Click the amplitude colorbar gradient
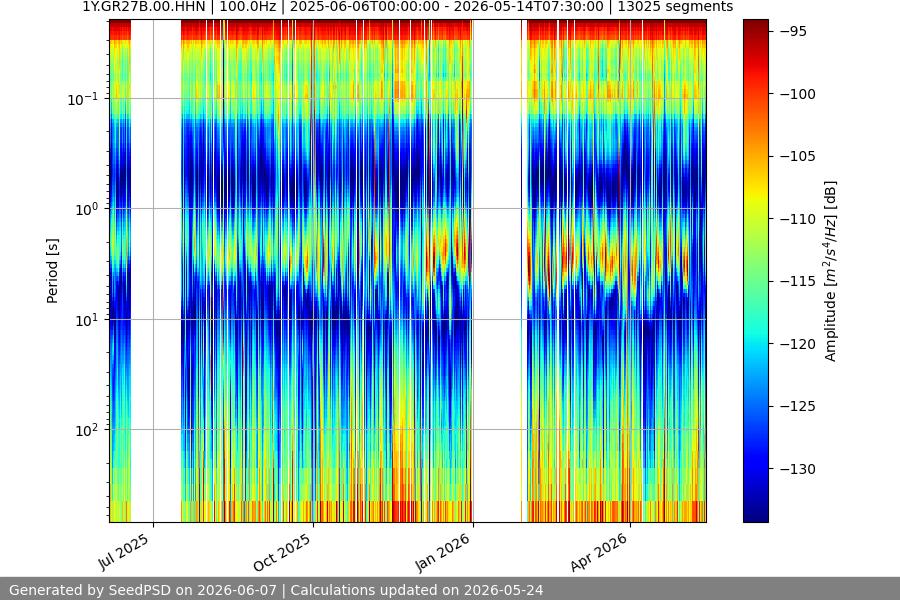Viewport: 900px width, 600px height. click(755, 271)
